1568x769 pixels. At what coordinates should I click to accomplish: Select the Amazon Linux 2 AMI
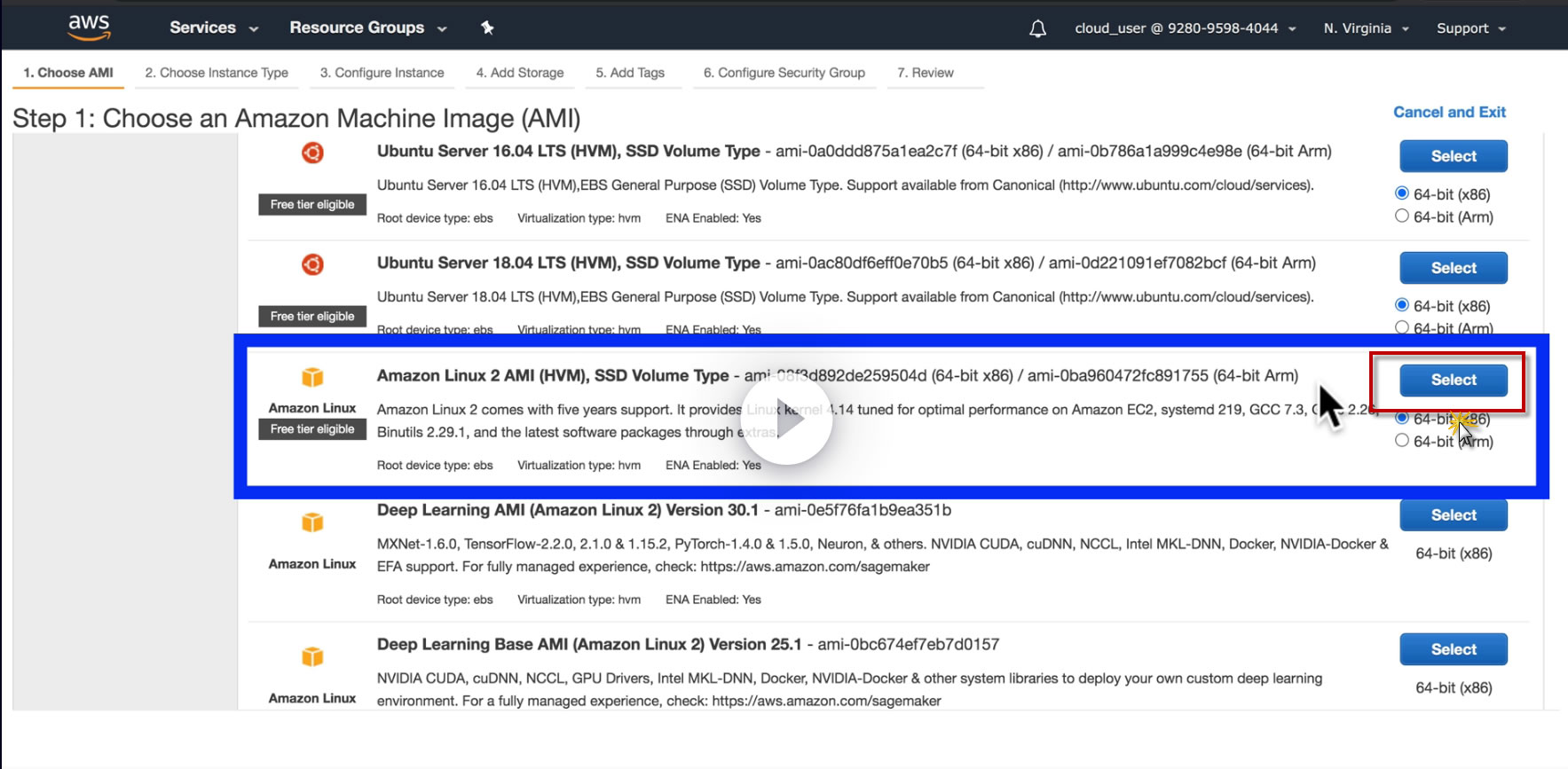(x=1453, y=380)
